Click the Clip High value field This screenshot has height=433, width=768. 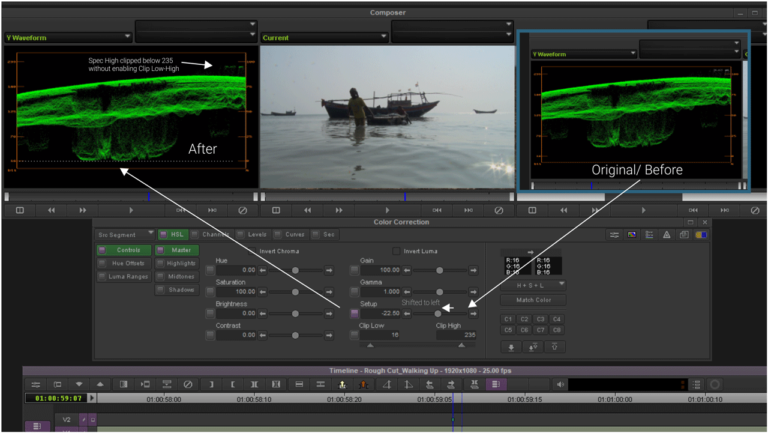[456, 335]
